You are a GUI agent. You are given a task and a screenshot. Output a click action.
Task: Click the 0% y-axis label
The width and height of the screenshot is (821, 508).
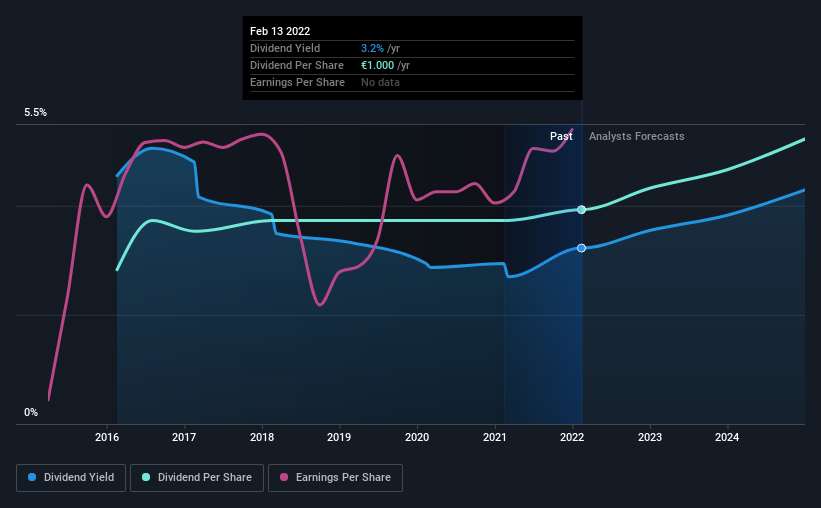(31, 413)
